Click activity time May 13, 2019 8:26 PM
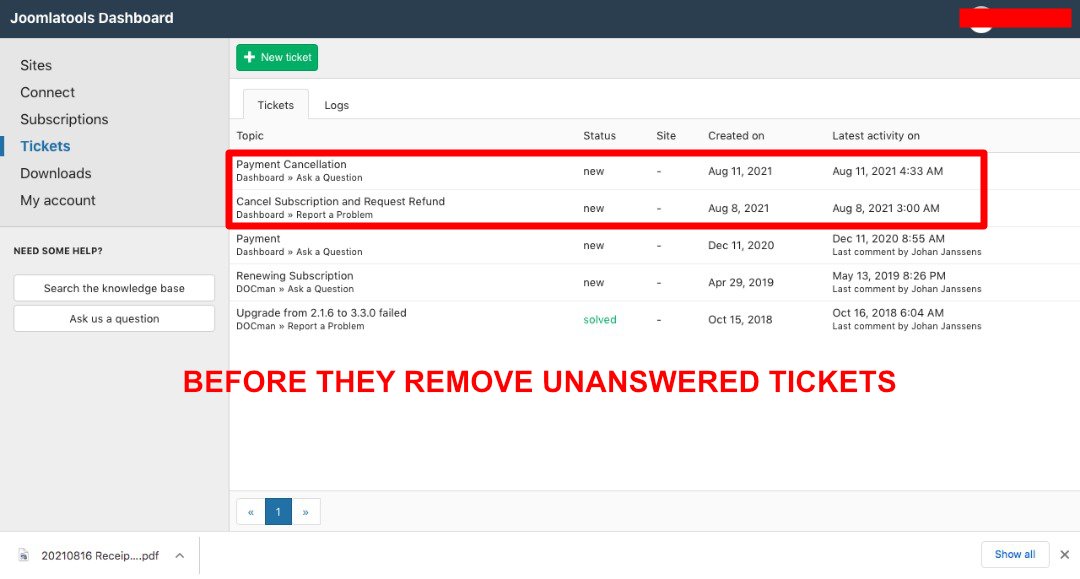Viewport: 1080px width, 579px height. (889, 276)
